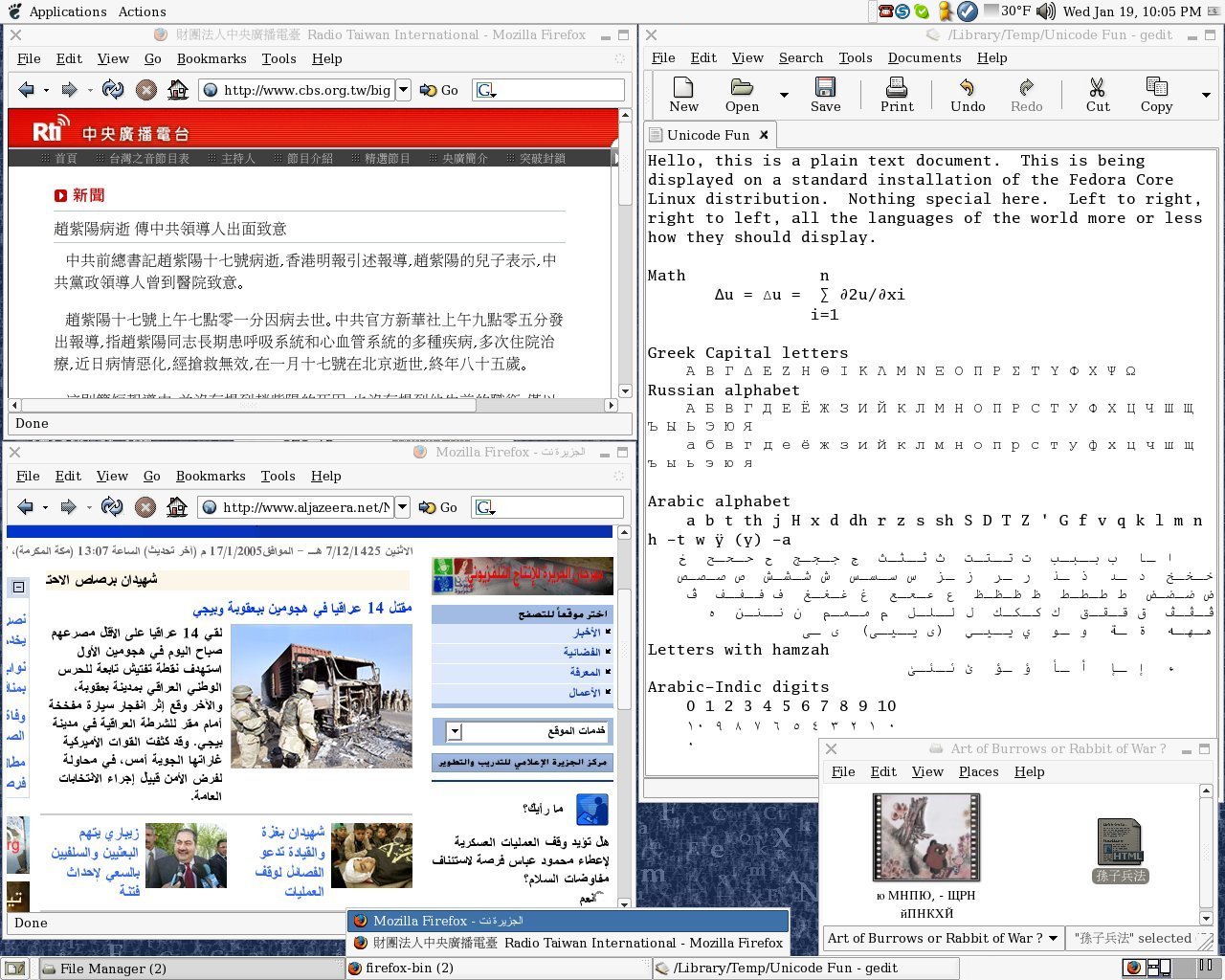Open the recent files arrow beside gedit Open

pyautogui.click(x=784, y=96)
